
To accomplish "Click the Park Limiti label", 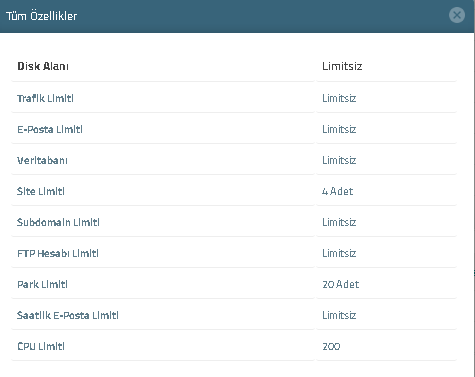I will 42,284.
